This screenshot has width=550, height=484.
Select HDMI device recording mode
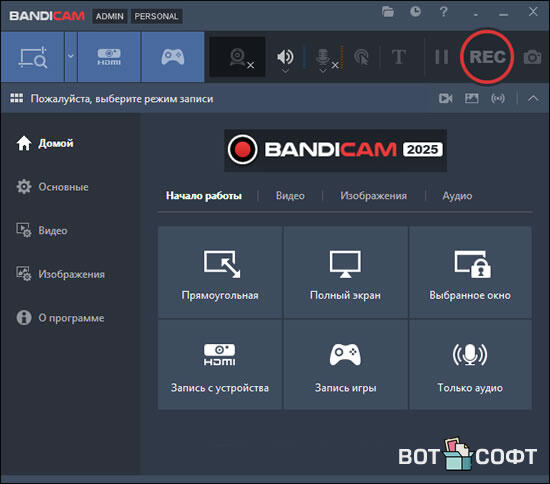tap(109, 57)
